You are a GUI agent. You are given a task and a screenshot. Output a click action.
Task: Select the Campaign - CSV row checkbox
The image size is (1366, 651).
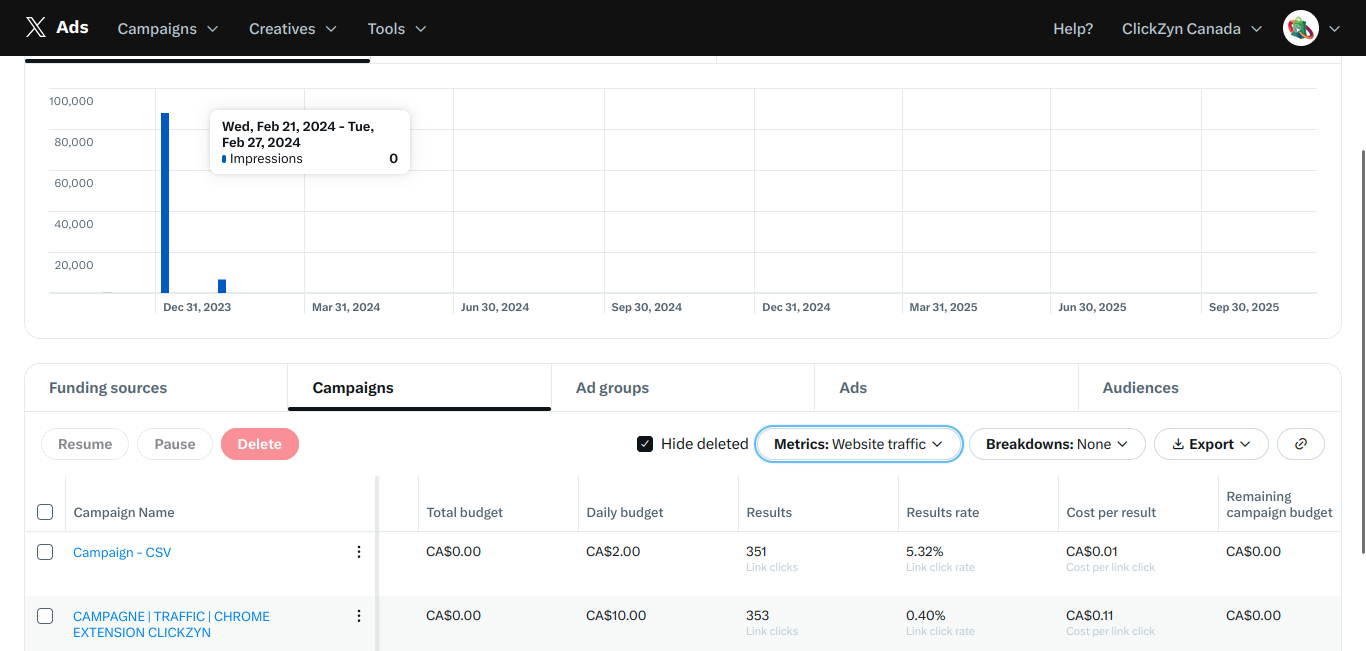point(45,552)
